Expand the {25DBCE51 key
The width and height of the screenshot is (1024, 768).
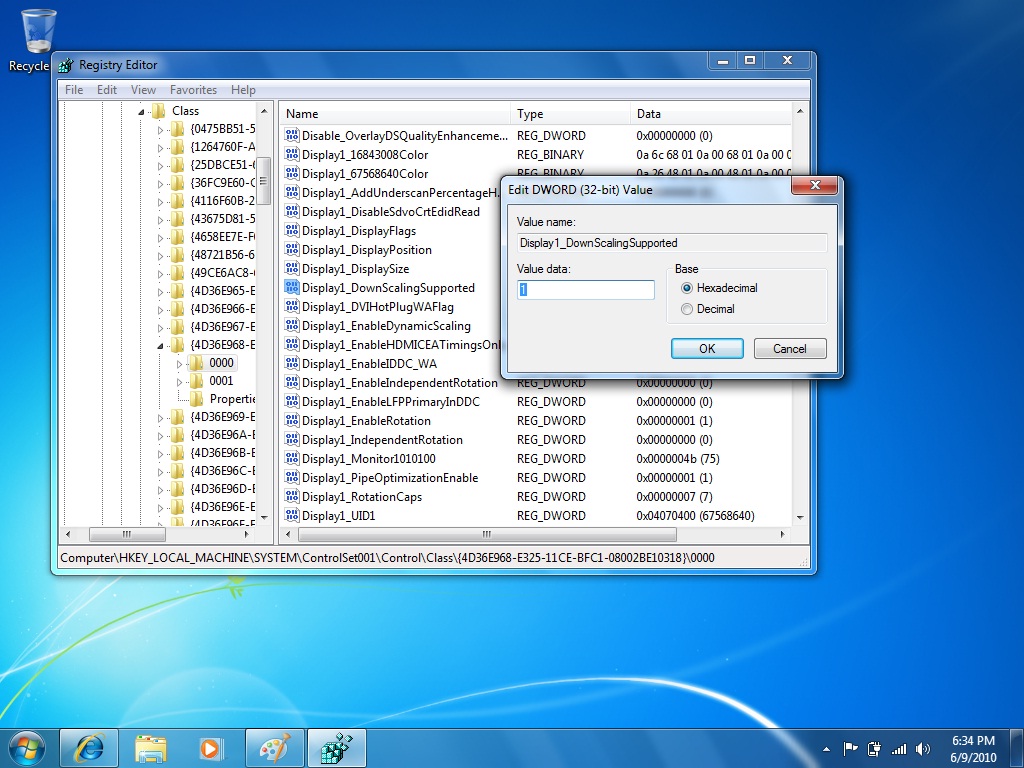point(160,166)
